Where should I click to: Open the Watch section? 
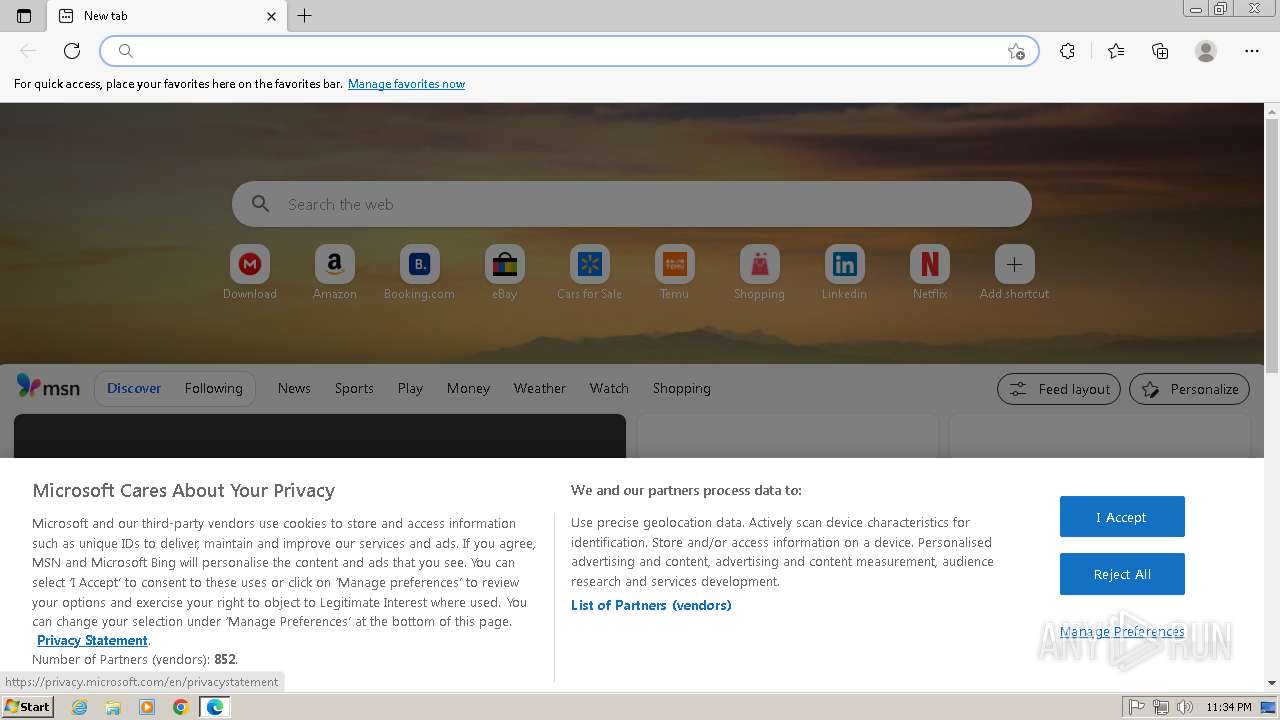609,388
